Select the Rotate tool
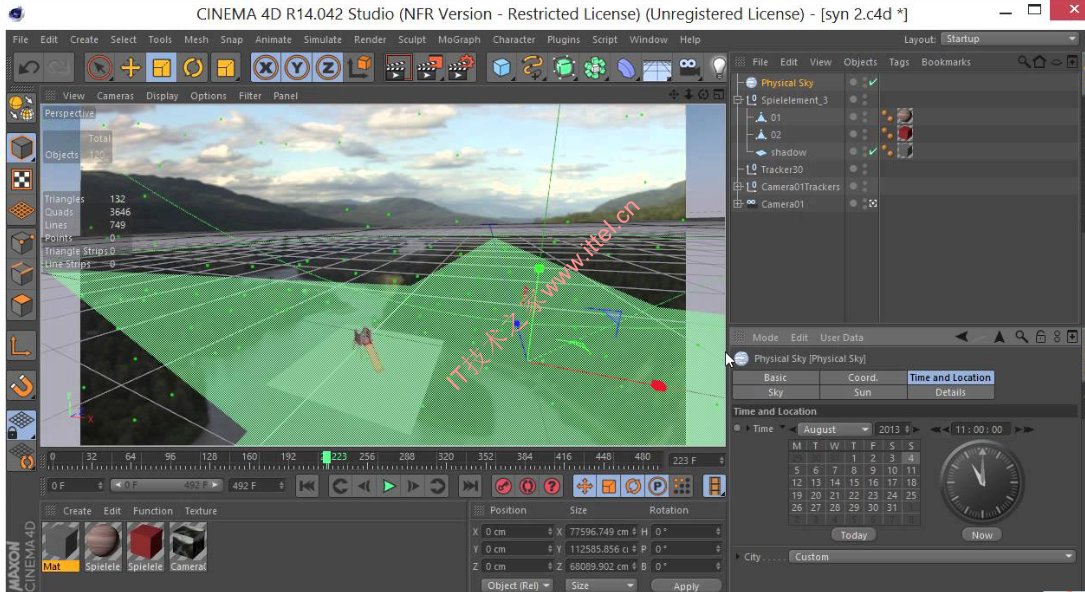Image resolution: width=1085 pixels, height=592 pixels. pos(192,68)
